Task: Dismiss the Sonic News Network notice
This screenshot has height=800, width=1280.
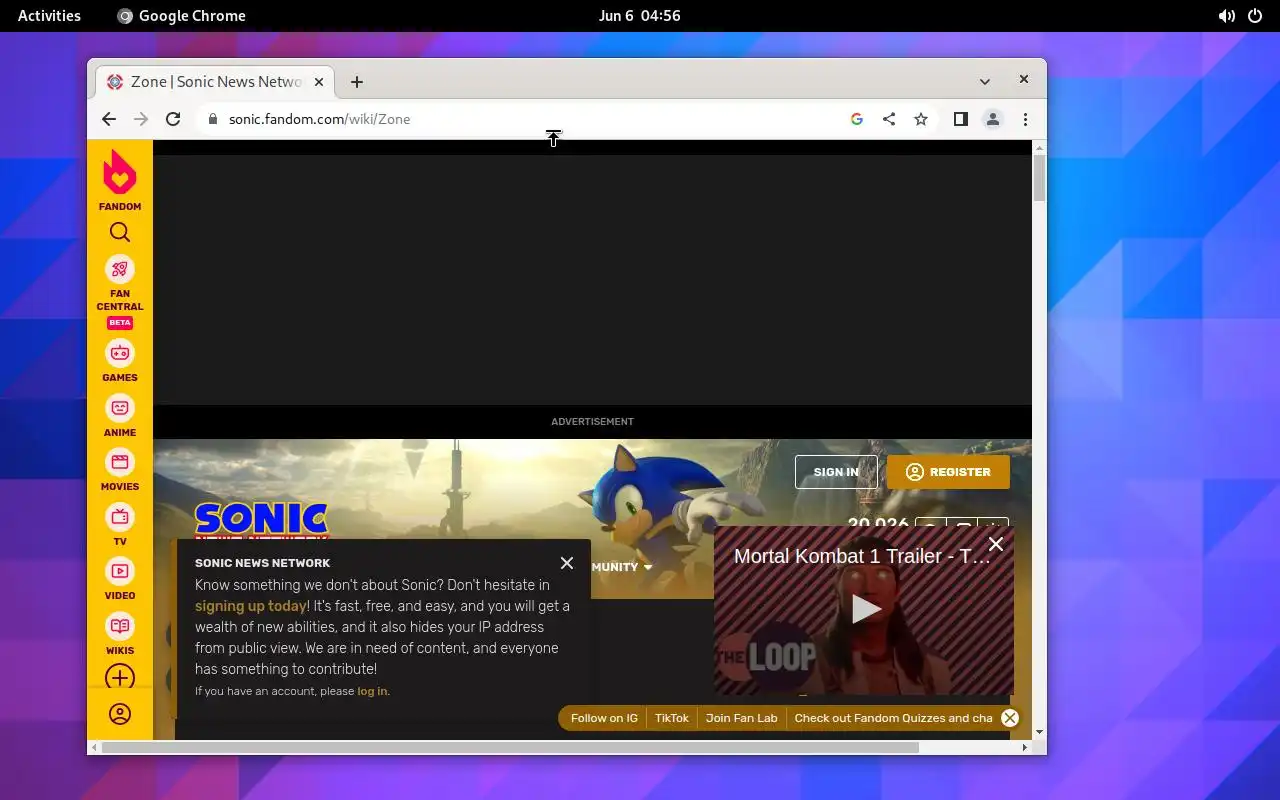Action: tap(567, 563)
